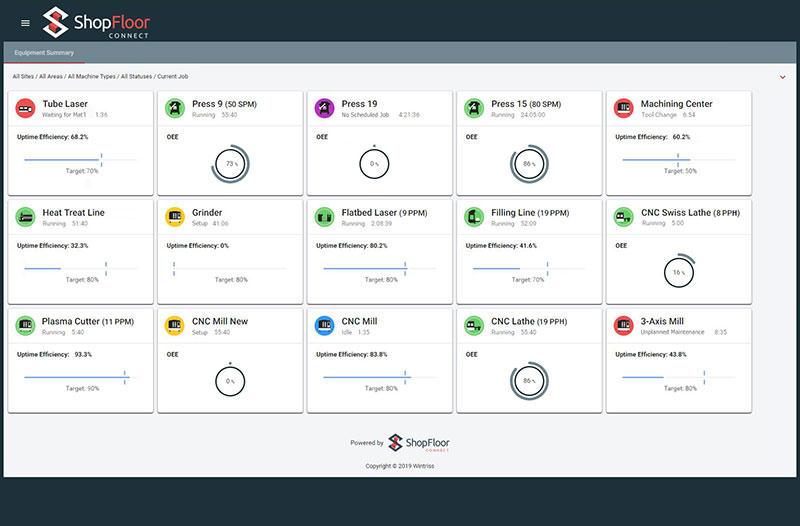Click the Plasma Cutter uptime efficiency bar
This screenshot has height=526, width=800.
tap(77, 377)
